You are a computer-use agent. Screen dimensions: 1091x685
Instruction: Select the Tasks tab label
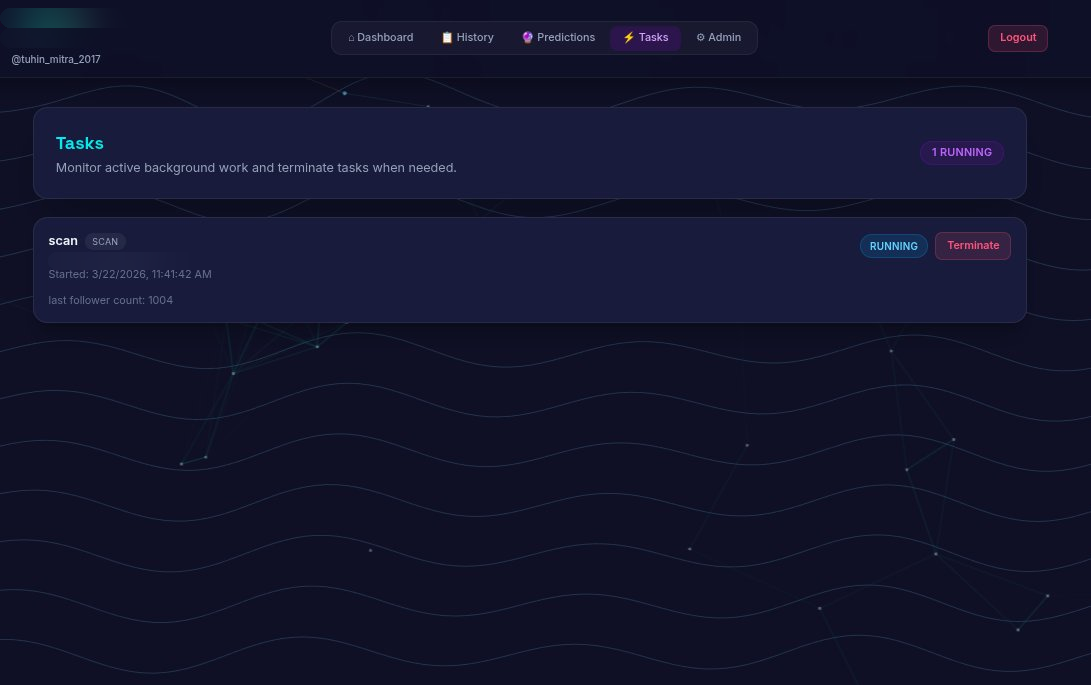pyautogui.click(x=654, y=38)
